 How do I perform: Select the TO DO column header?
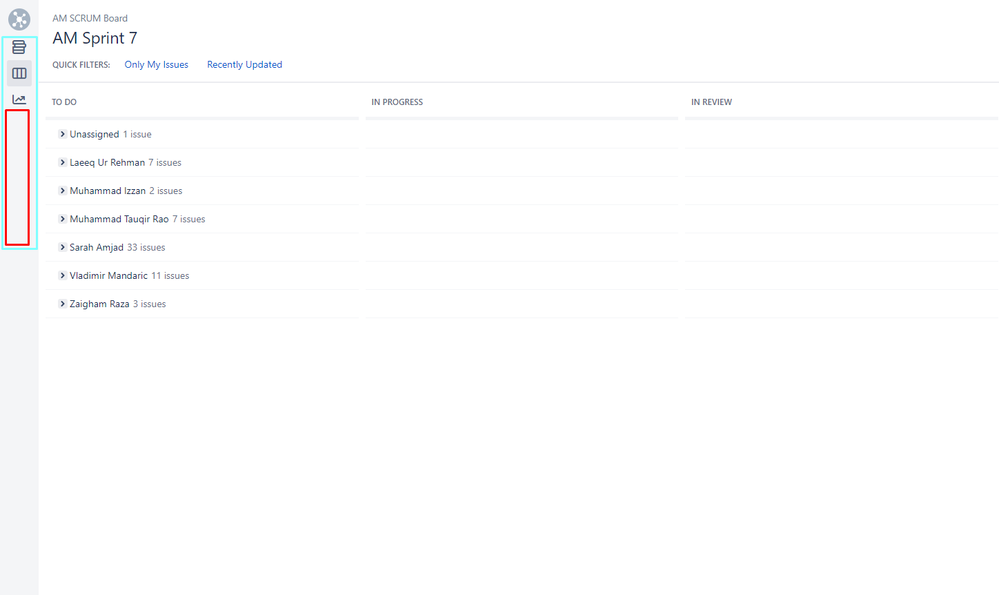pos(62,101)
